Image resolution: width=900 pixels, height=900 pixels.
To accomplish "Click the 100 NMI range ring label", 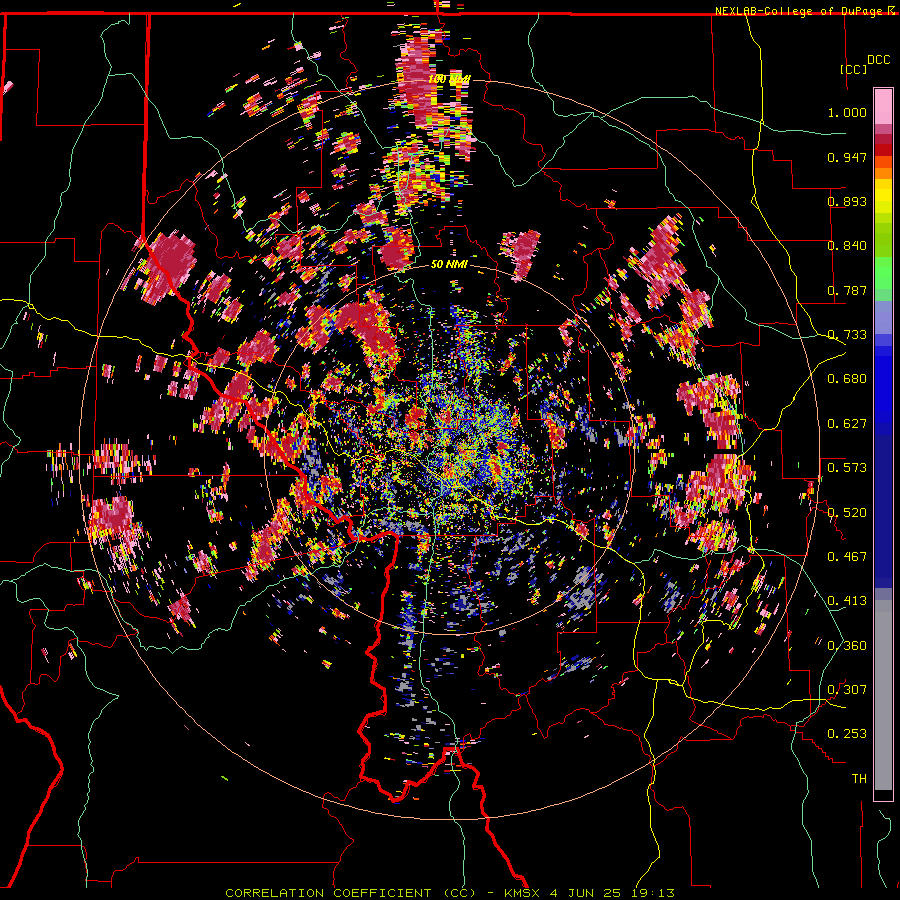I will 449,79.
